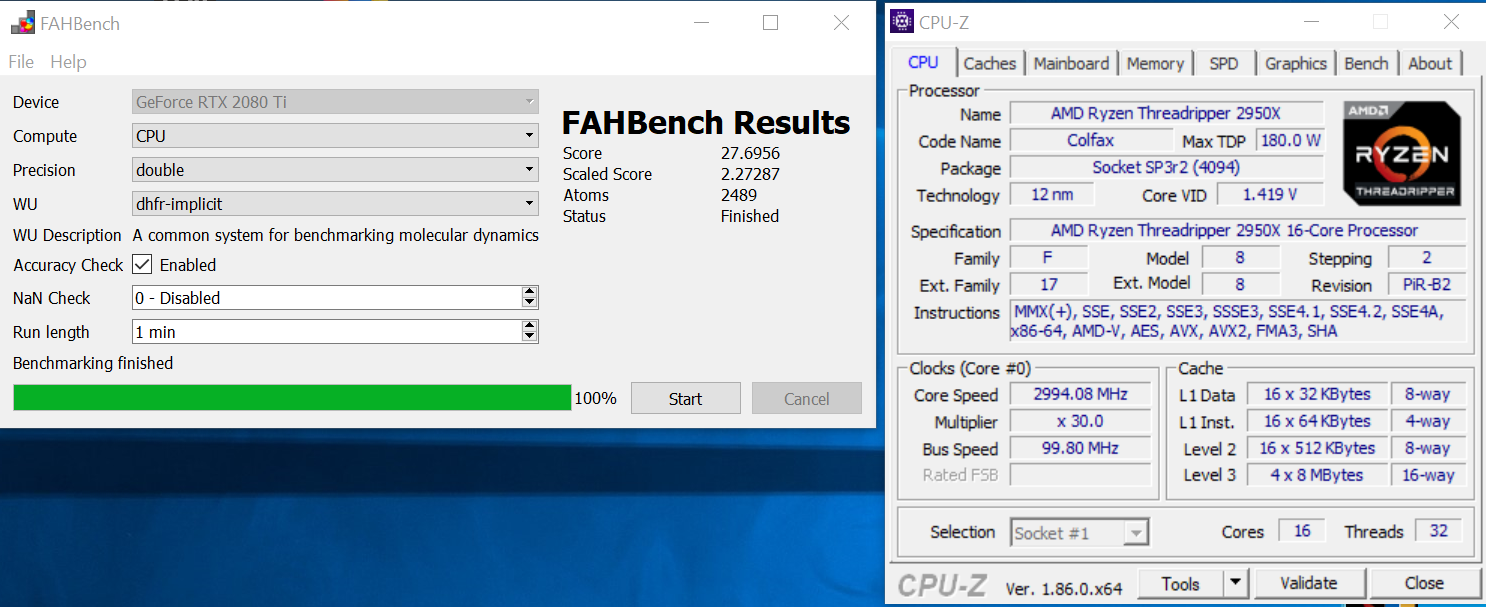Click the Threads value 32
This screenshot has height=607, width=1486.
pyautogui.click(x=1439, y=531)
